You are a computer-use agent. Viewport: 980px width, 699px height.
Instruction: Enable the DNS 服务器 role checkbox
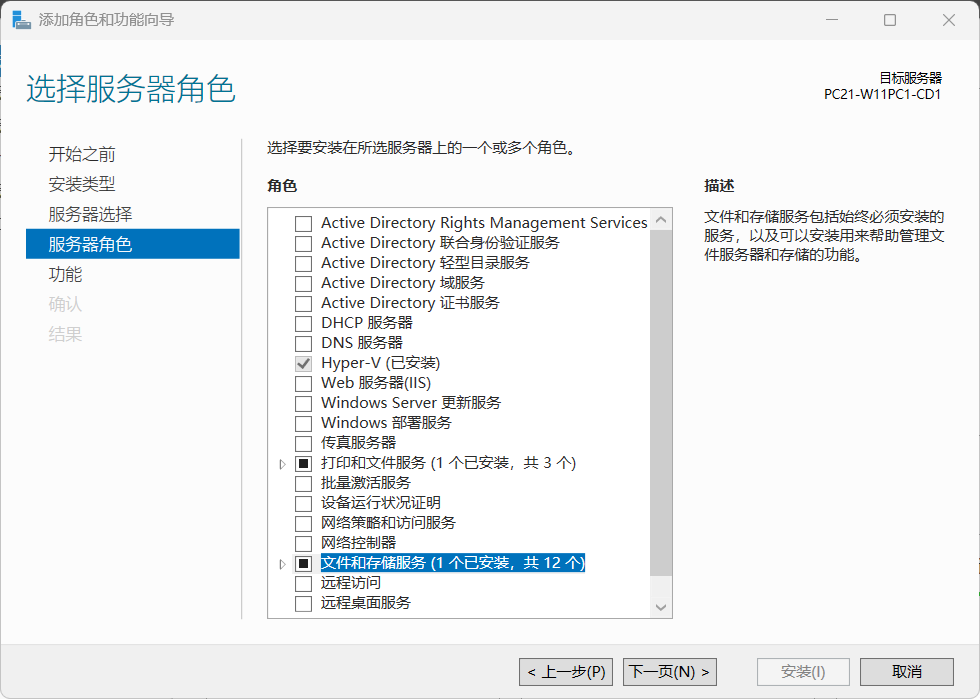(x=303, y=343)
